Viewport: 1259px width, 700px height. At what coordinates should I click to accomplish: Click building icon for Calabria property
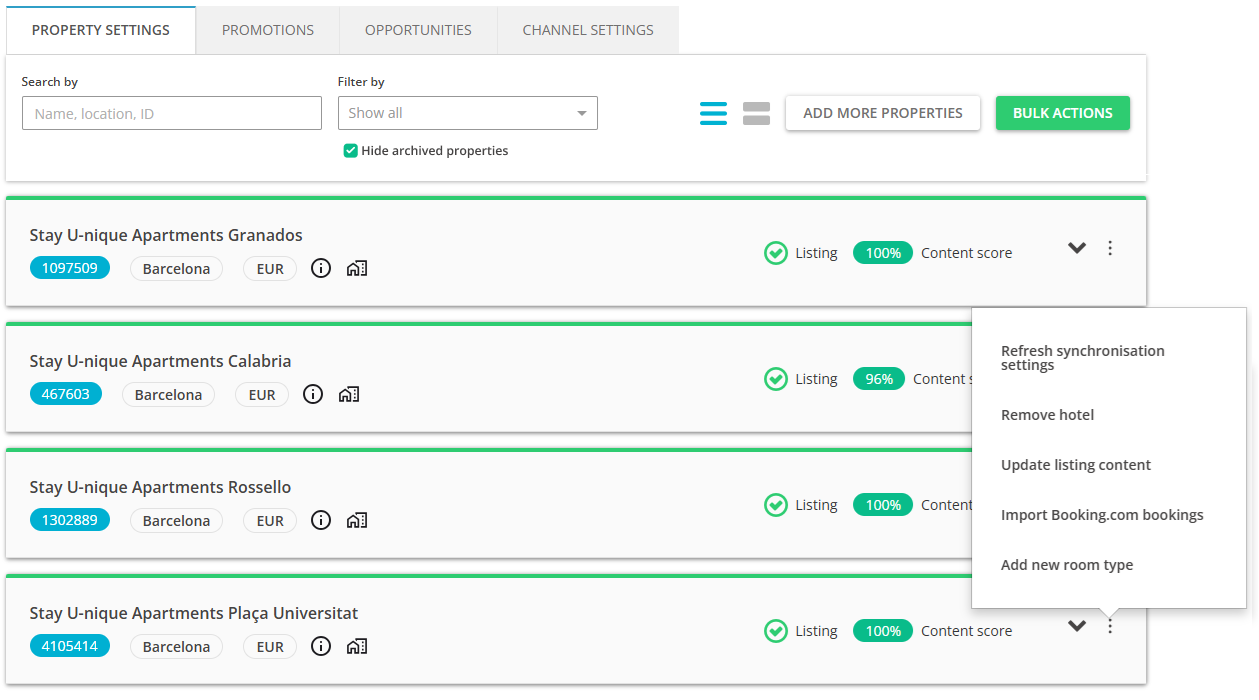tap(349, 395)
